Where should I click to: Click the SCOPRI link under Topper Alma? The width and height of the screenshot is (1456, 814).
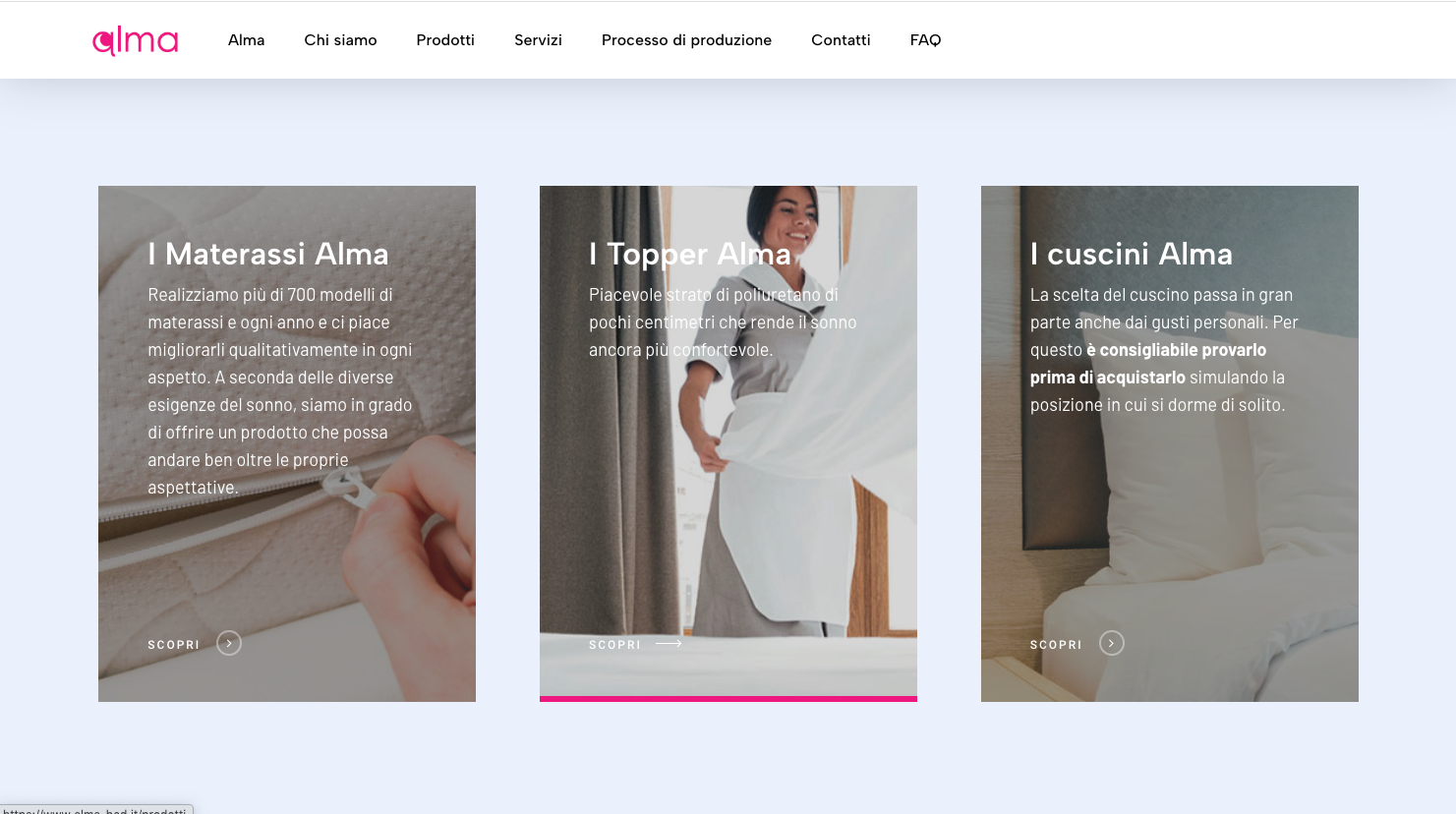614,645
